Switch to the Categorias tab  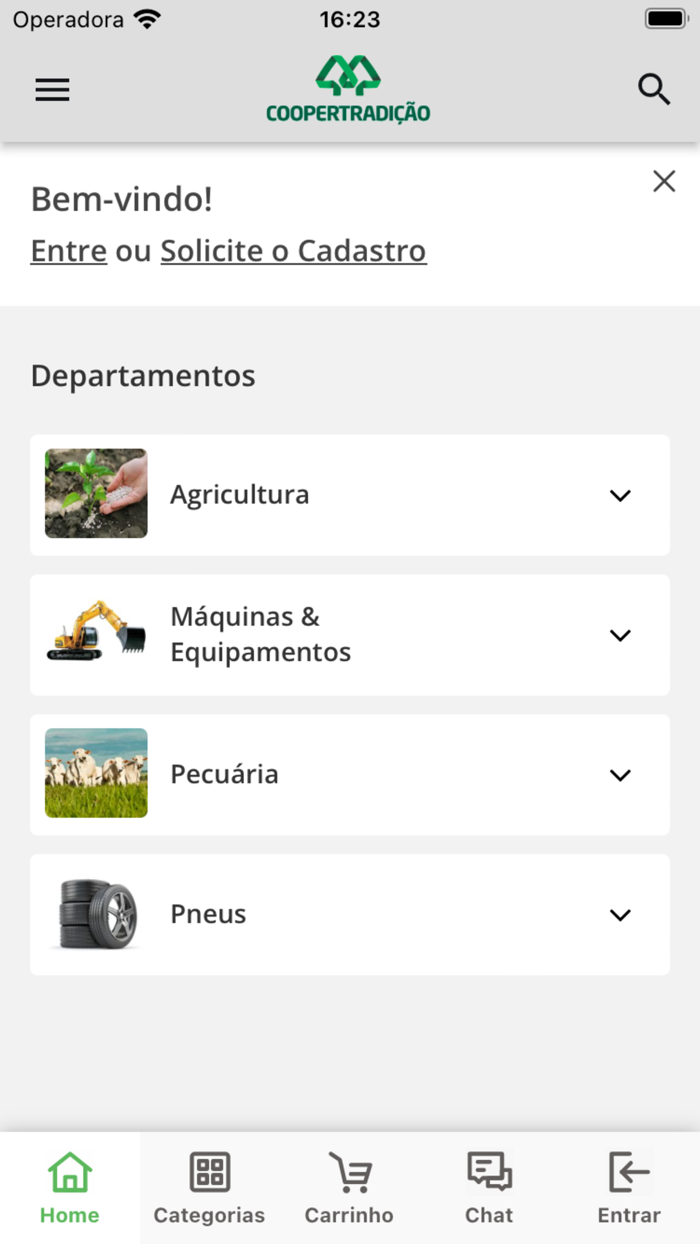tap(209, 1188)
